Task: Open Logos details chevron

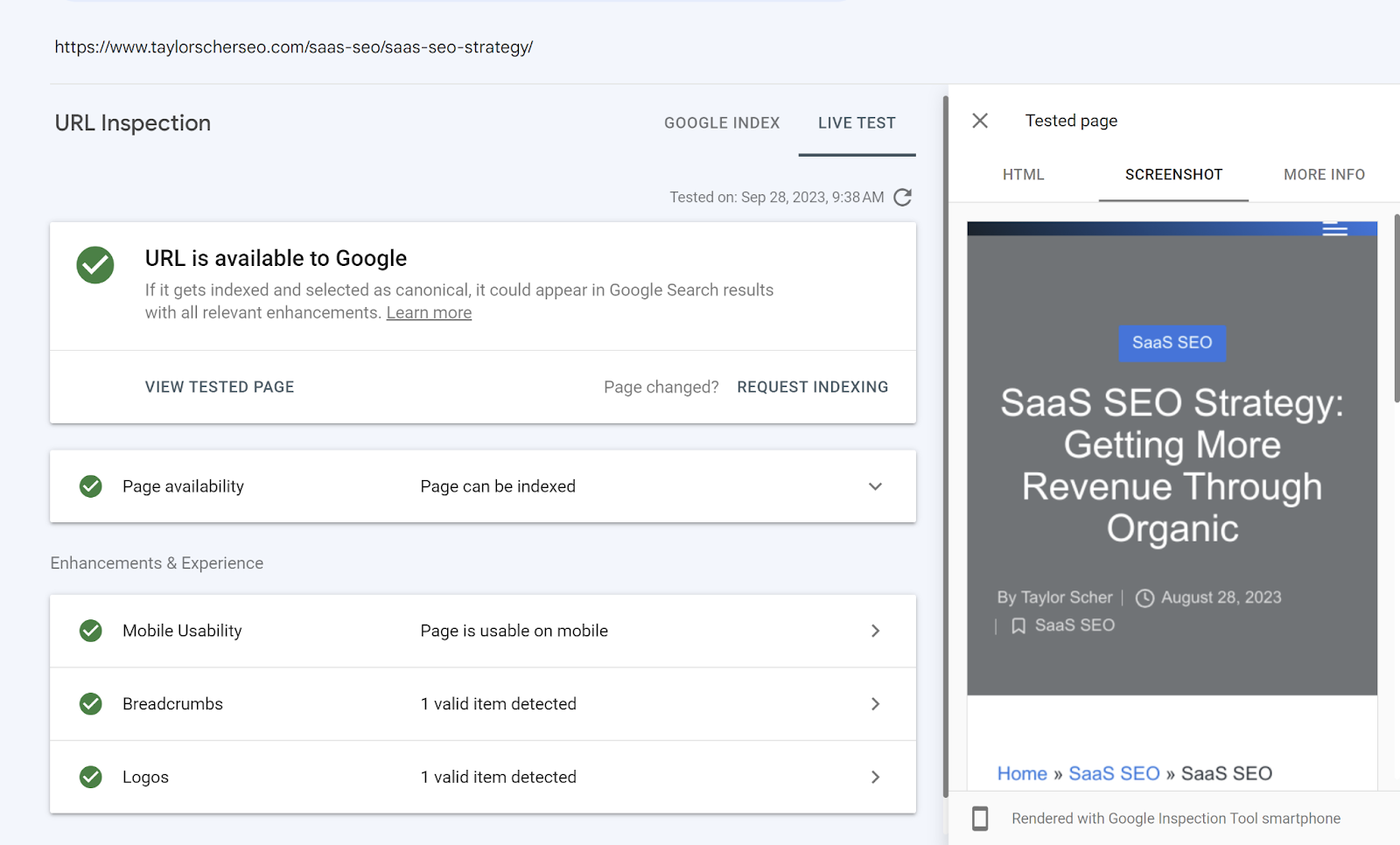Action: (x=875, y=777)
